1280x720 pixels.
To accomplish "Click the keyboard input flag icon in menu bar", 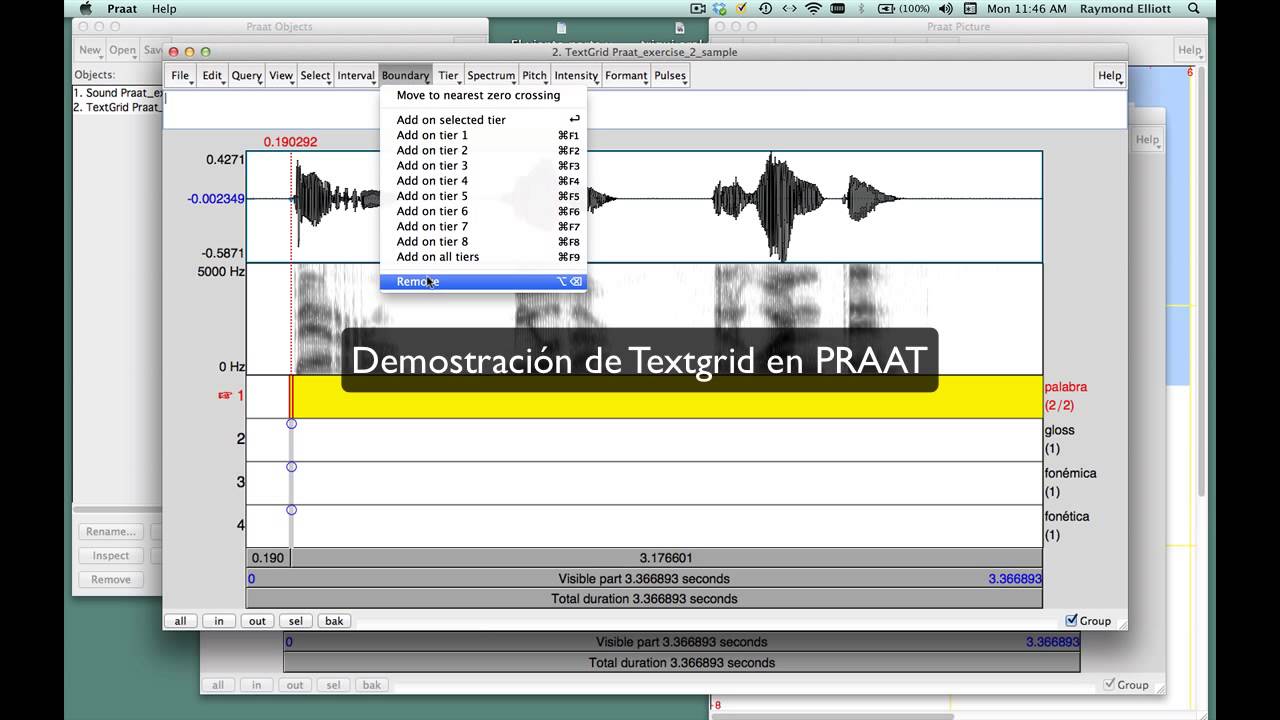I will pos(969,8).
